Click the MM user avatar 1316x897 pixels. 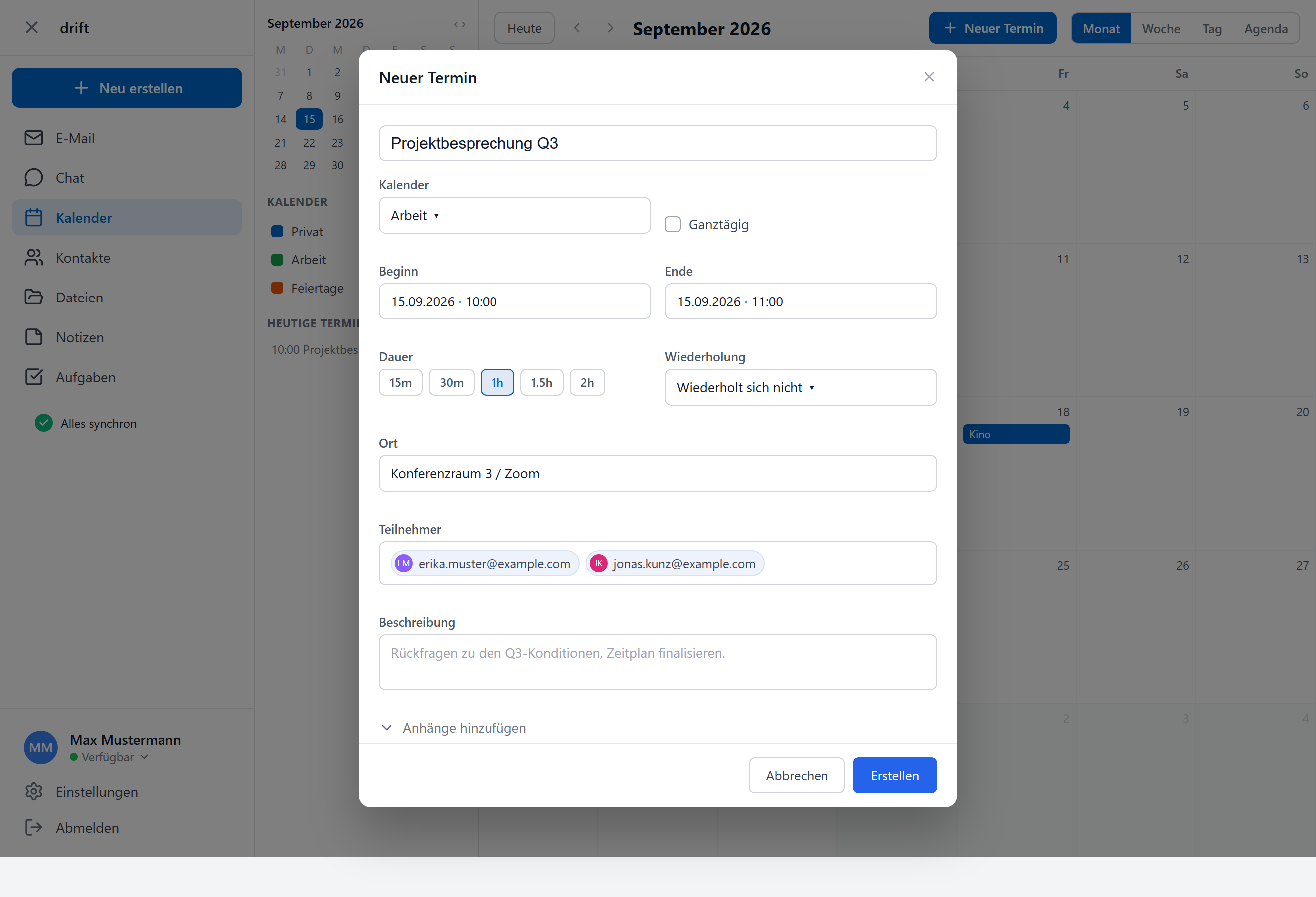[41, 747]
